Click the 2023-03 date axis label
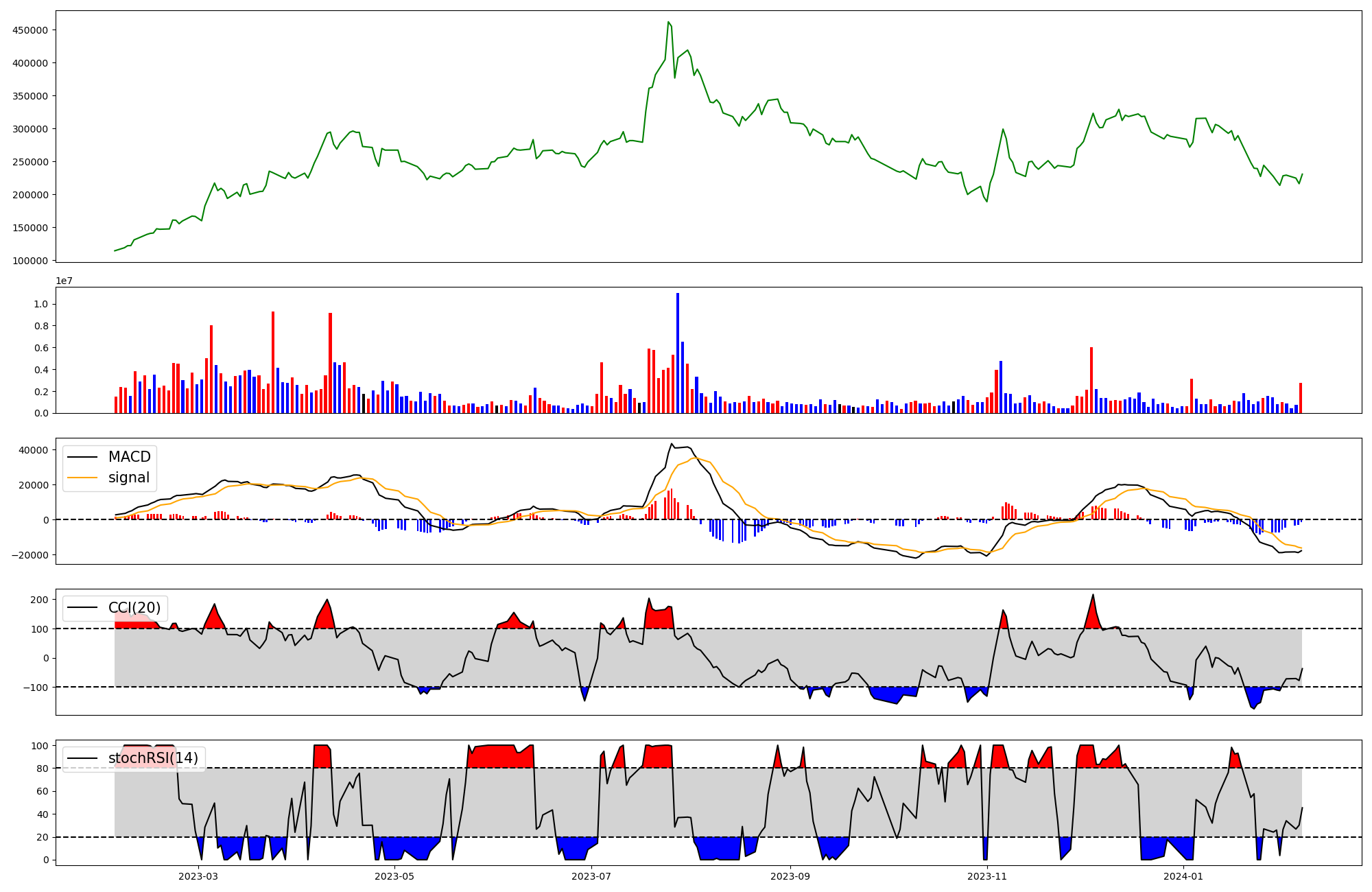Image resolution: width=1372 pixels, height=892 pixels. [x=198, y=876]
